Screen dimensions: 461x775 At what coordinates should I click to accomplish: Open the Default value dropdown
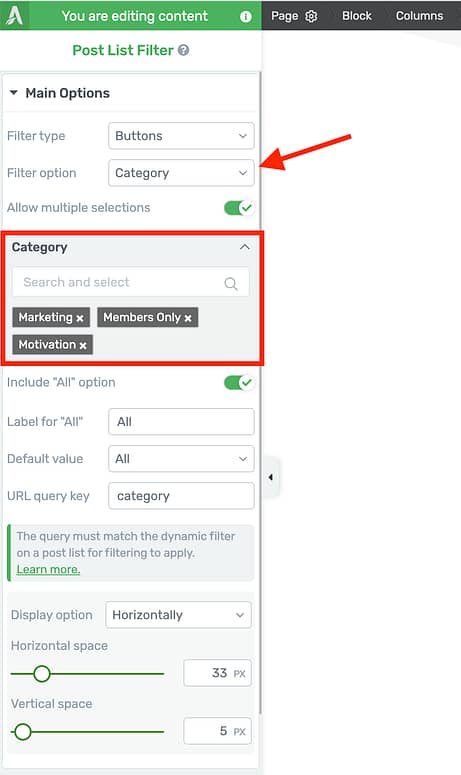[181, 459]
